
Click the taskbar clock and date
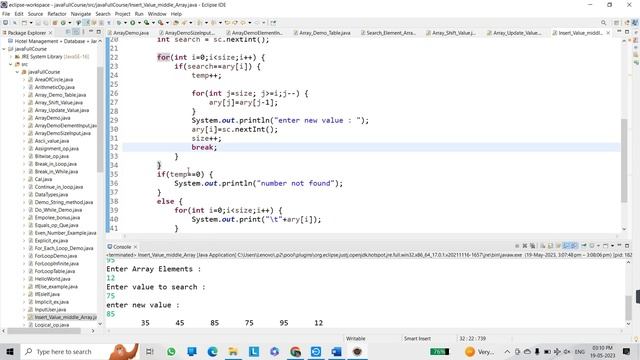pyautogui.click(x=602, y=351)
